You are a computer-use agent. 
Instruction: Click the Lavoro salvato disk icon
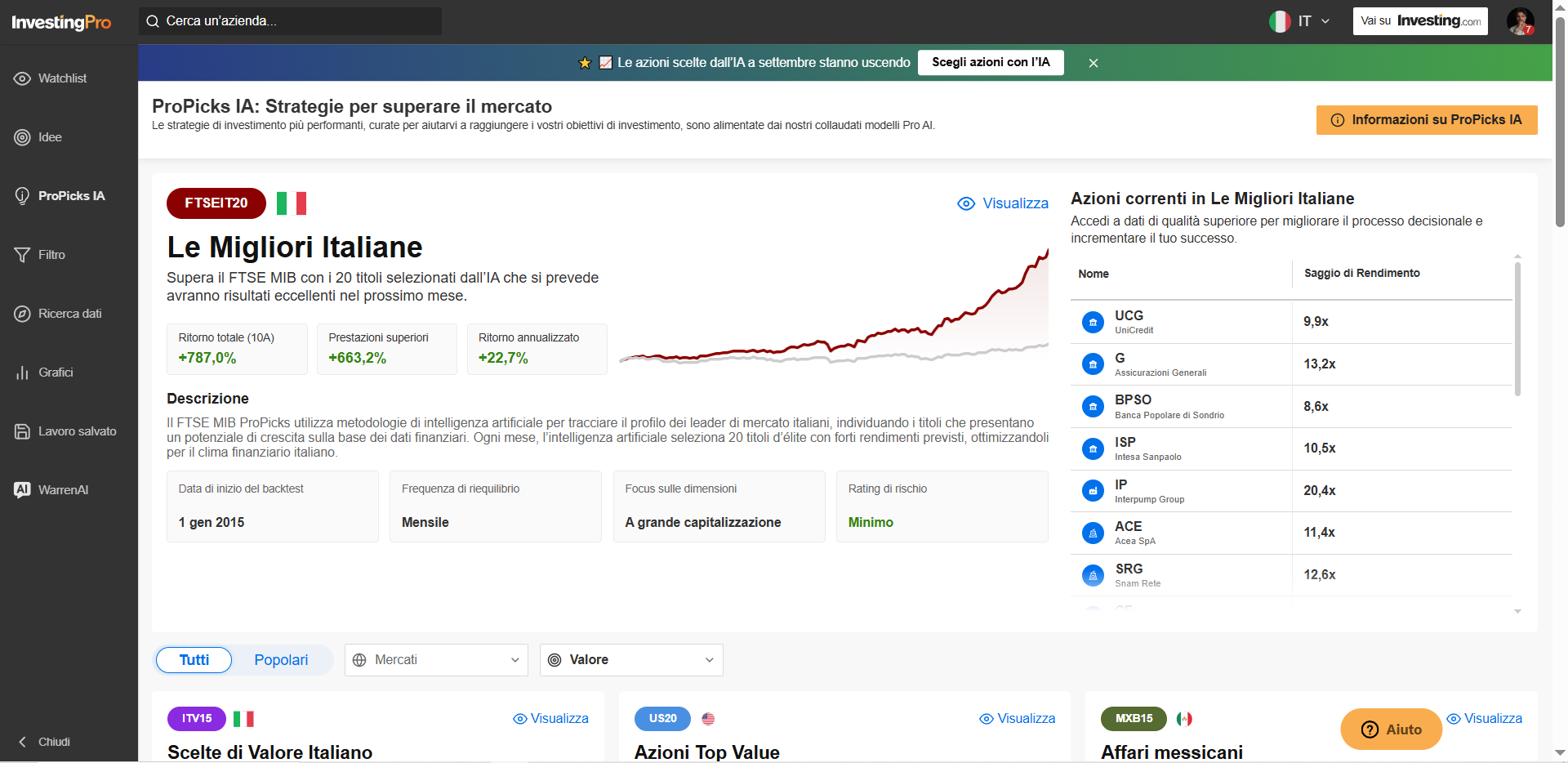point(22,431)
